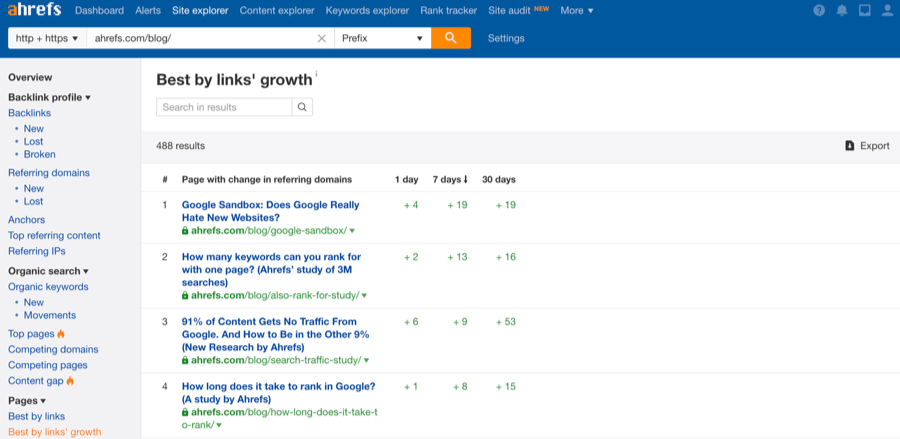Clear the URL with the X icon

[322, 38]
